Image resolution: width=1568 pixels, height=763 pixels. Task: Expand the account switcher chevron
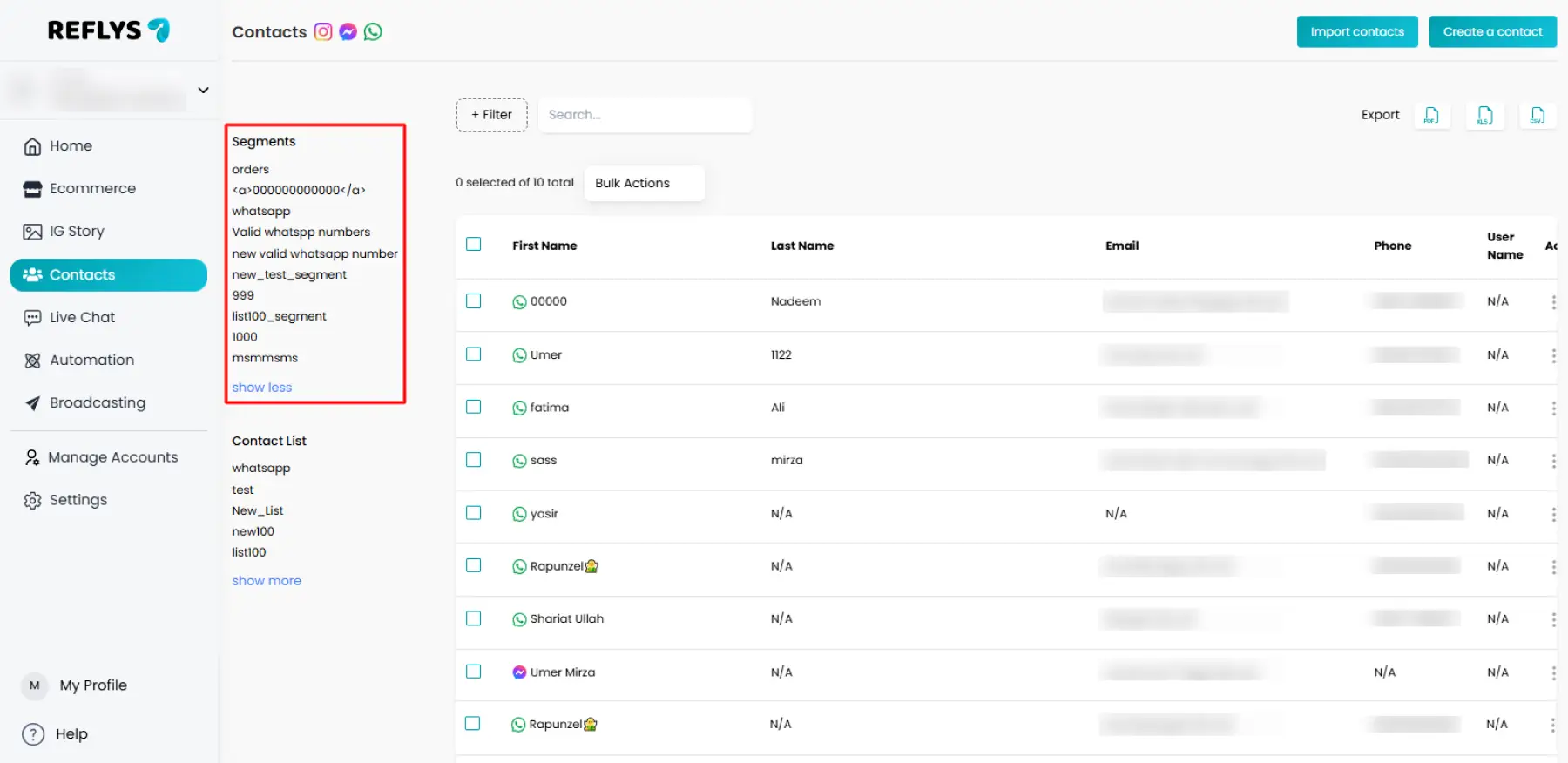[x=203, y=91]
